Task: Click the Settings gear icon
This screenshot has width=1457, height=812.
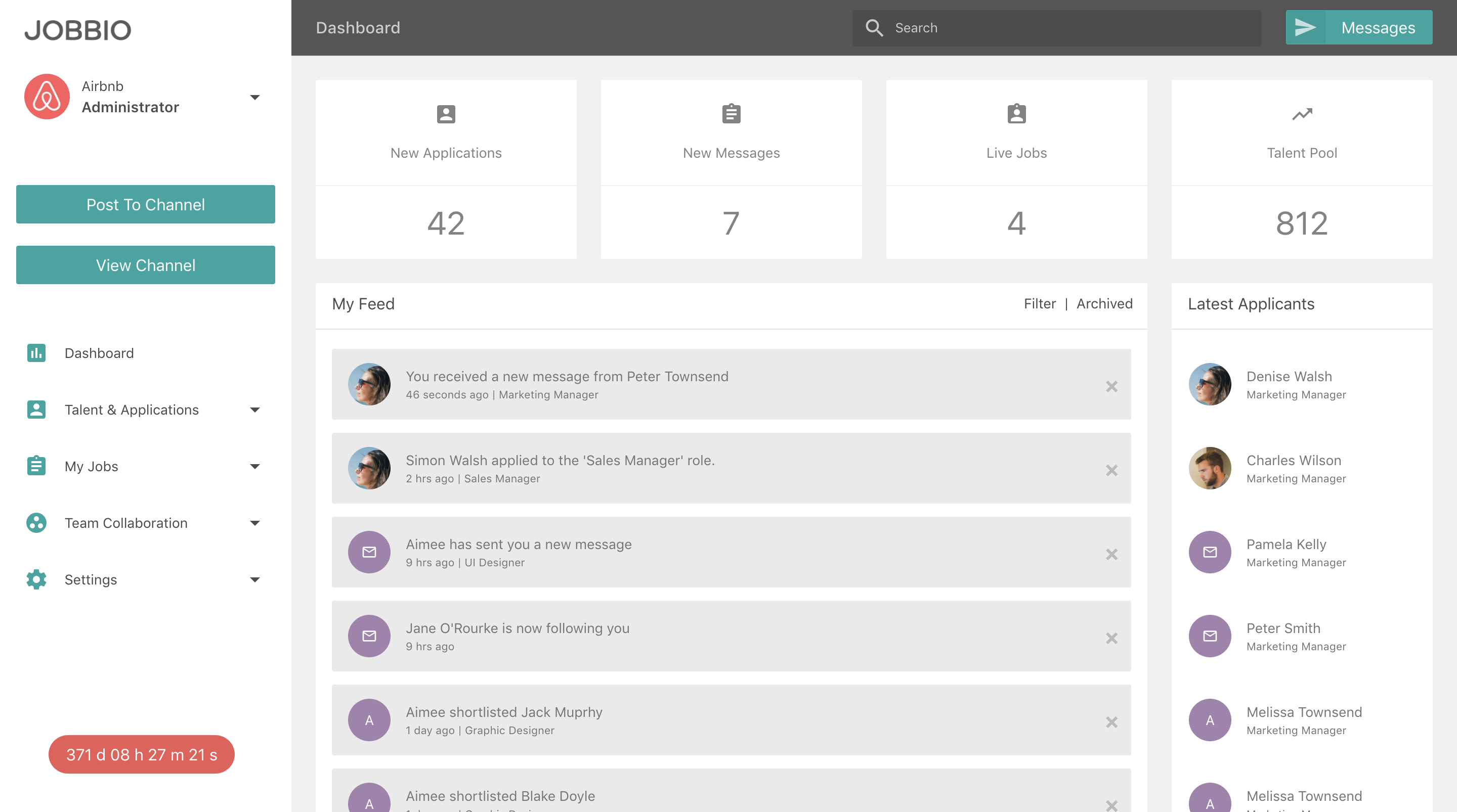Action: tap(36, 579)
